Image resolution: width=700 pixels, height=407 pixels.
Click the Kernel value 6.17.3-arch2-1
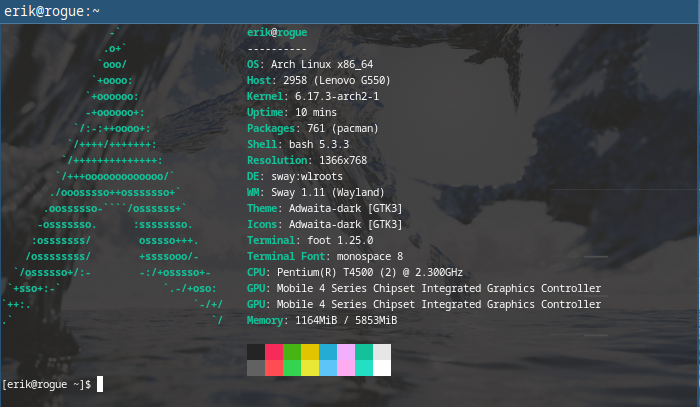[x=337, y=96]
